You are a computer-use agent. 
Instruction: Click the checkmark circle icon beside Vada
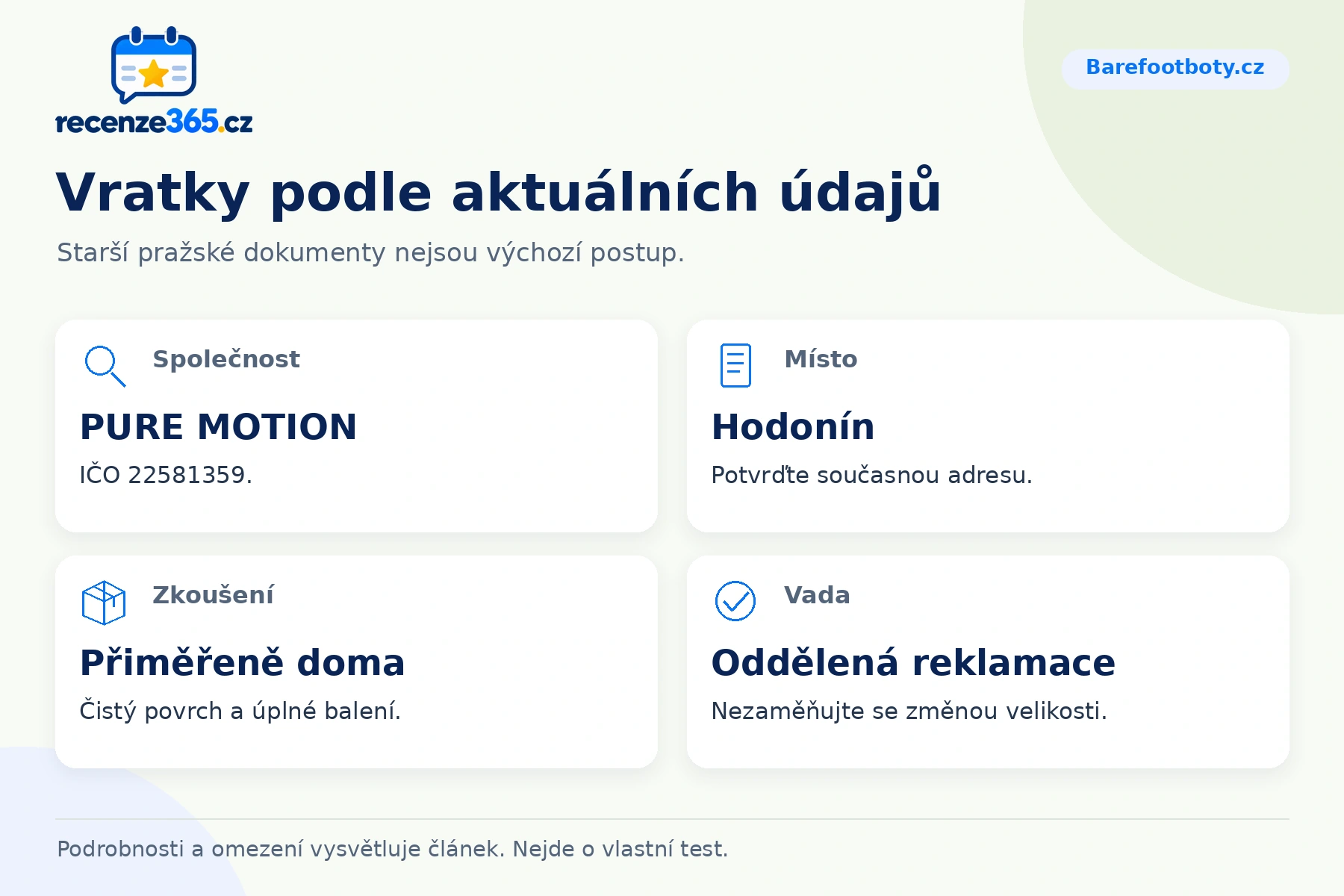coord(735,601)
